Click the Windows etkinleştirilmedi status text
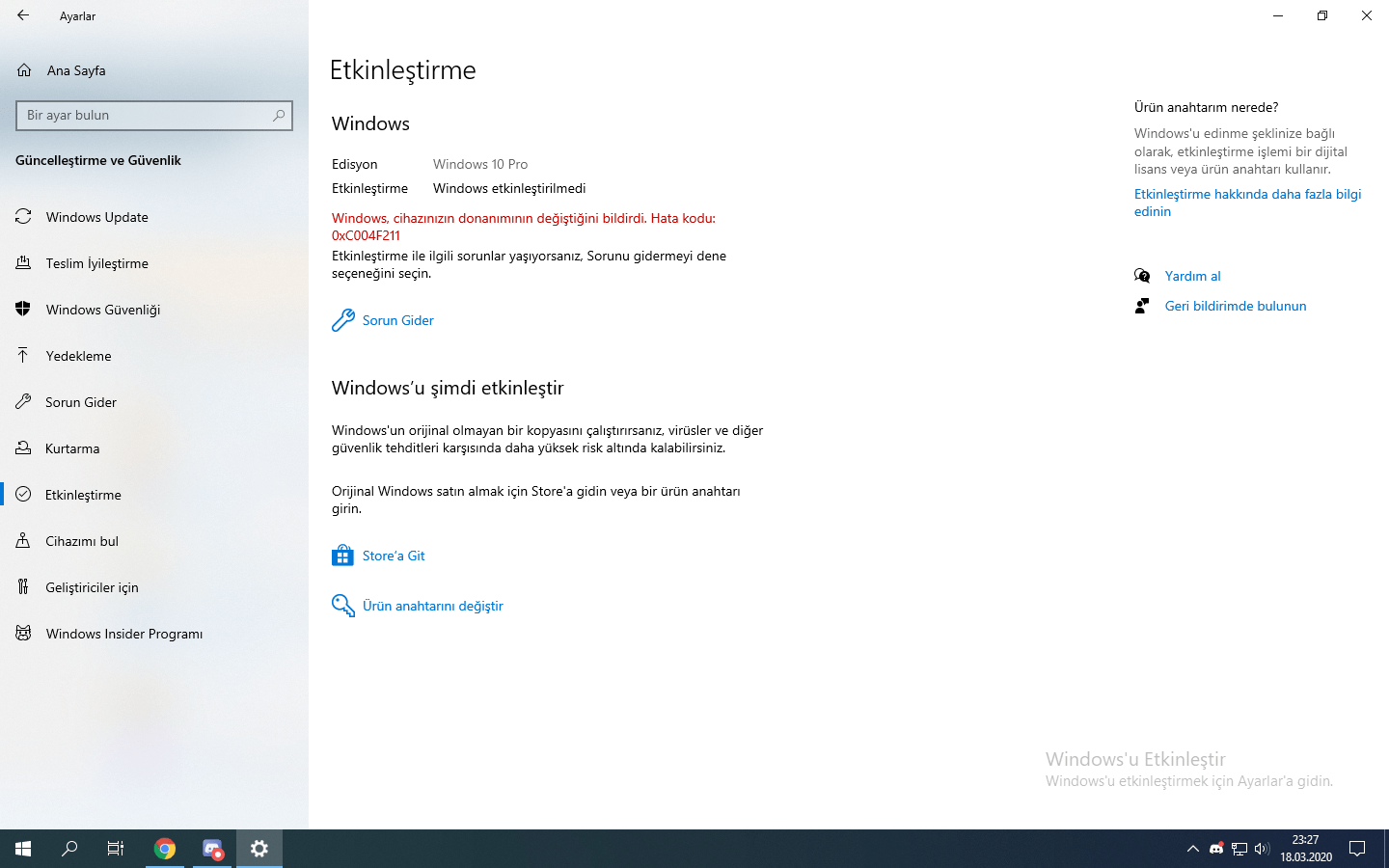Viewport: 1389px width, 868px height. coord(509,188)
